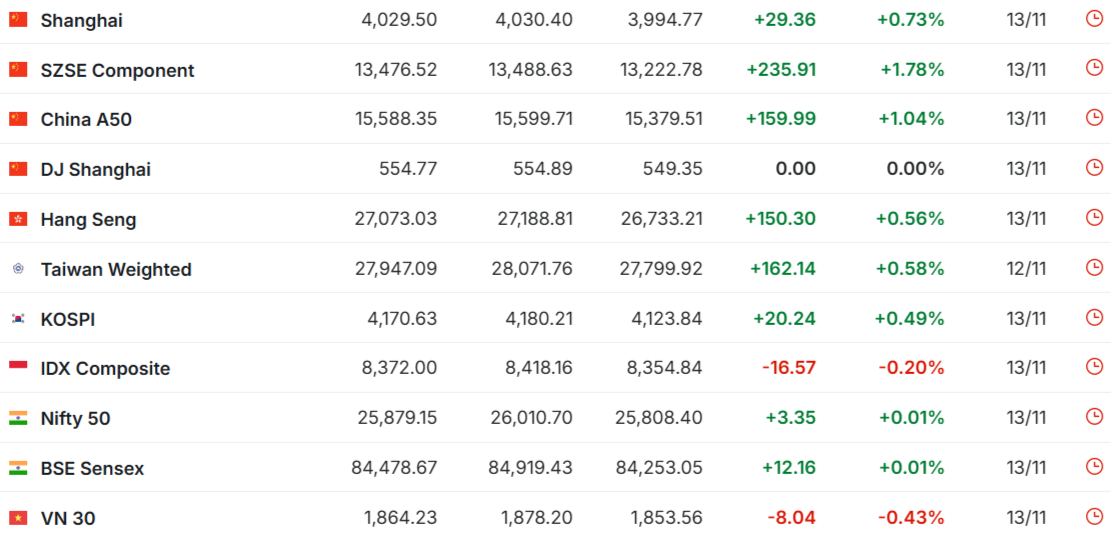Click the South Korea flag beside KOSPI
Screen dimensions: 1111x533
18,319
